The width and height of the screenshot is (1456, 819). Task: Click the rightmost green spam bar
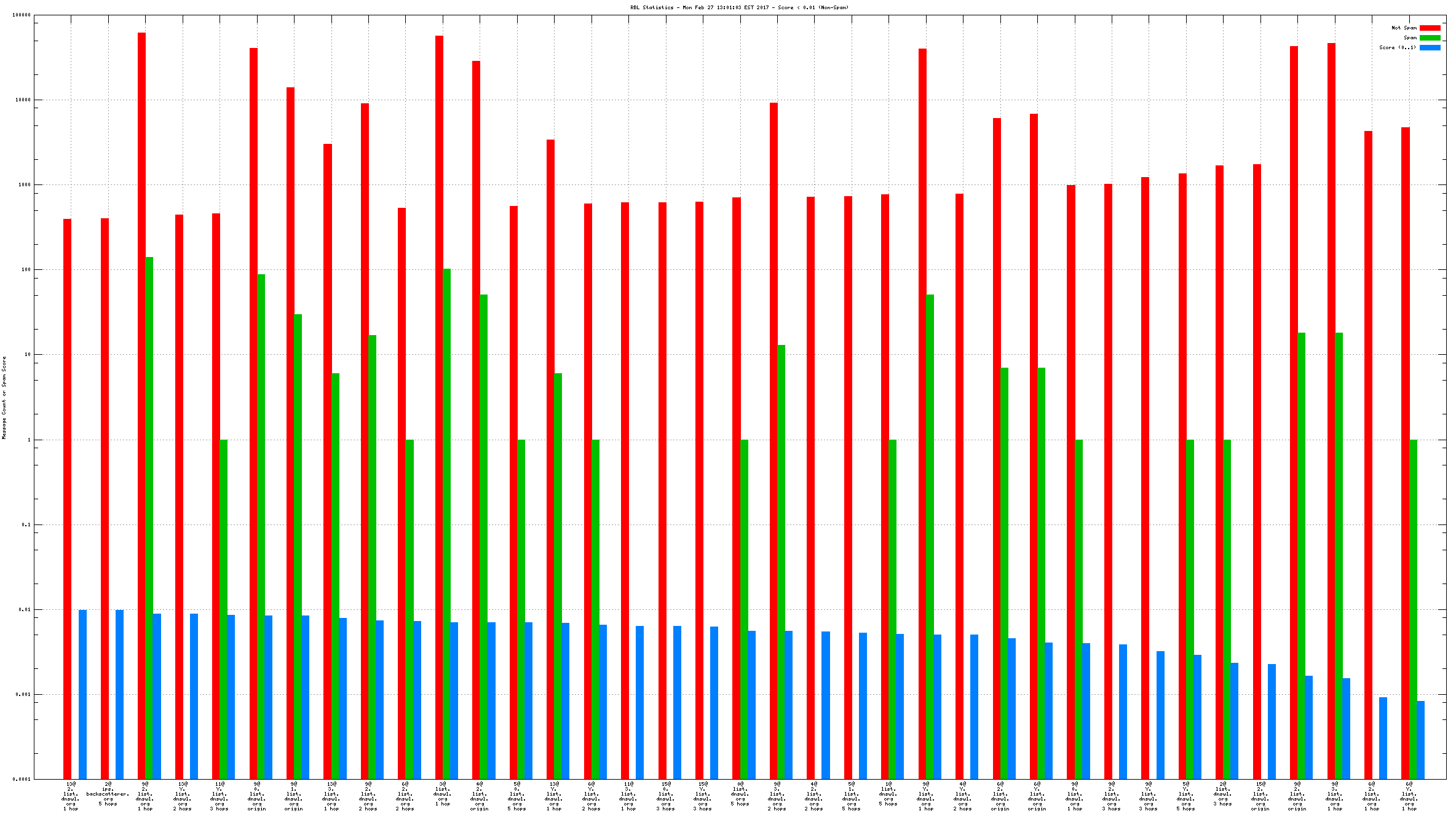[x=1413, y=609]
